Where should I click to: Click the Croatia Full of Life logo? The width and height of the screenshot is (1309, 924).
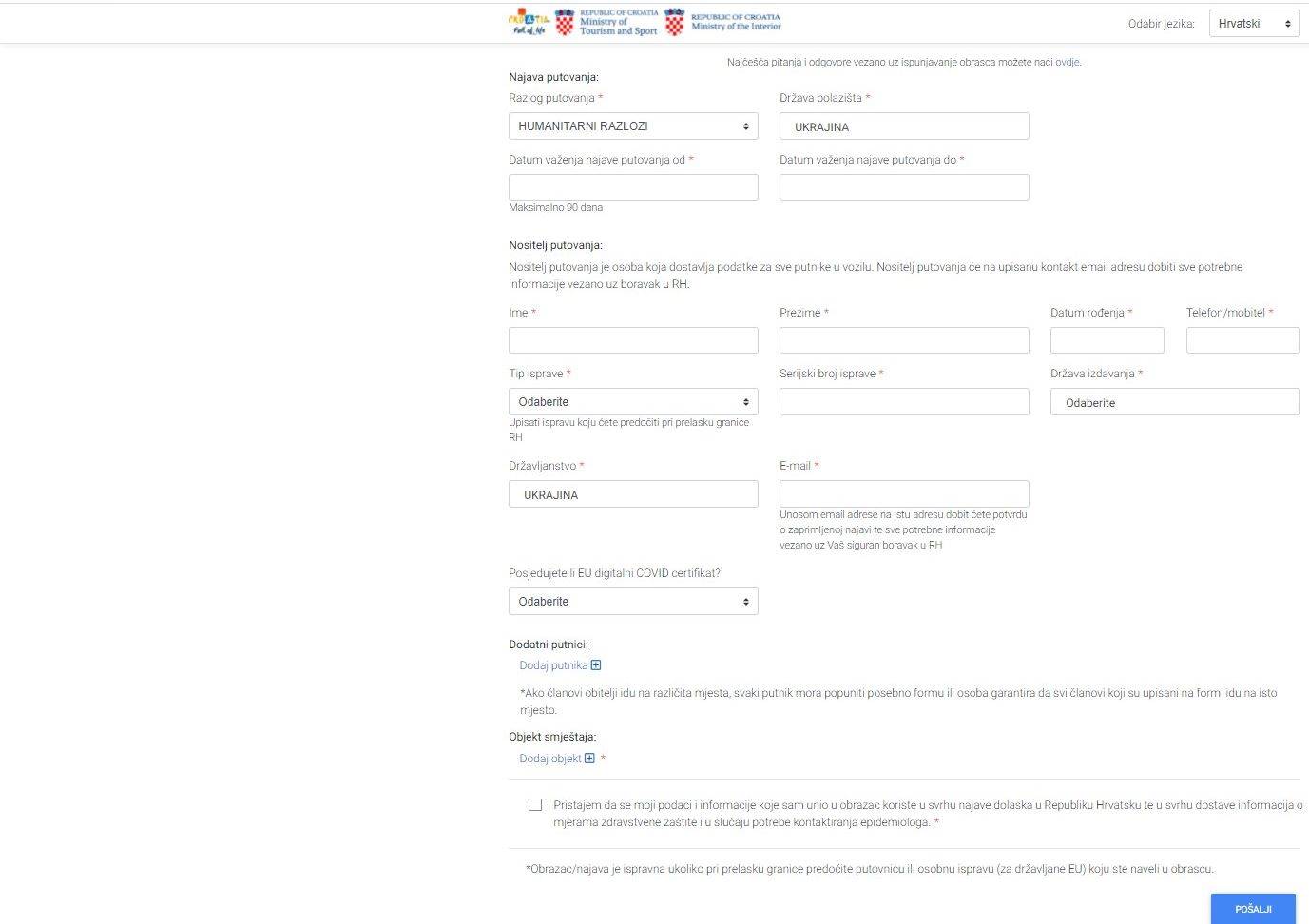coord(529,23)
